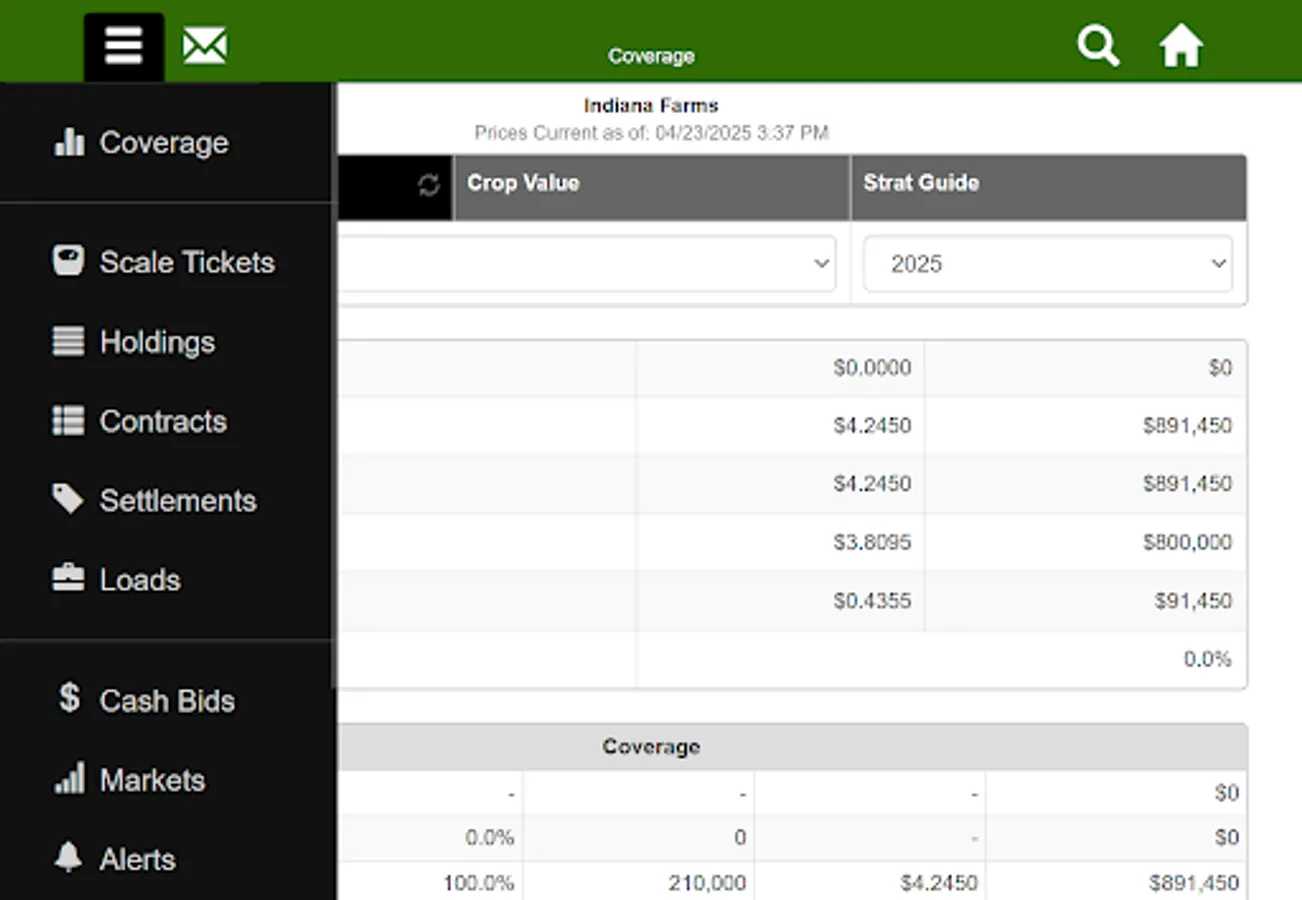The height and width of the screenshot is (900, 1302).
Task: Toggle the hamburger menu button
Action: coord(124,47)
